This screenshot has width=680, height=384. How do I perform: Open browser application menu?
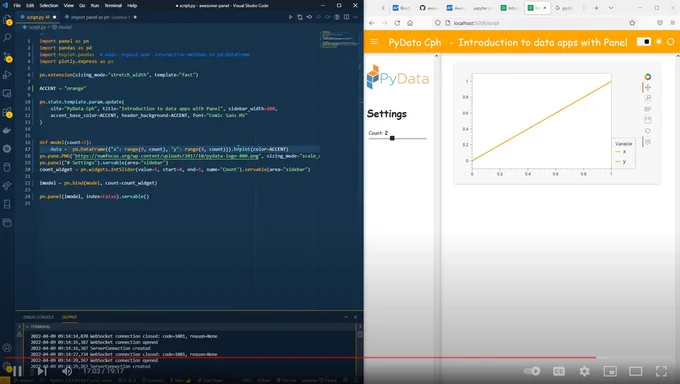(673, 23)
